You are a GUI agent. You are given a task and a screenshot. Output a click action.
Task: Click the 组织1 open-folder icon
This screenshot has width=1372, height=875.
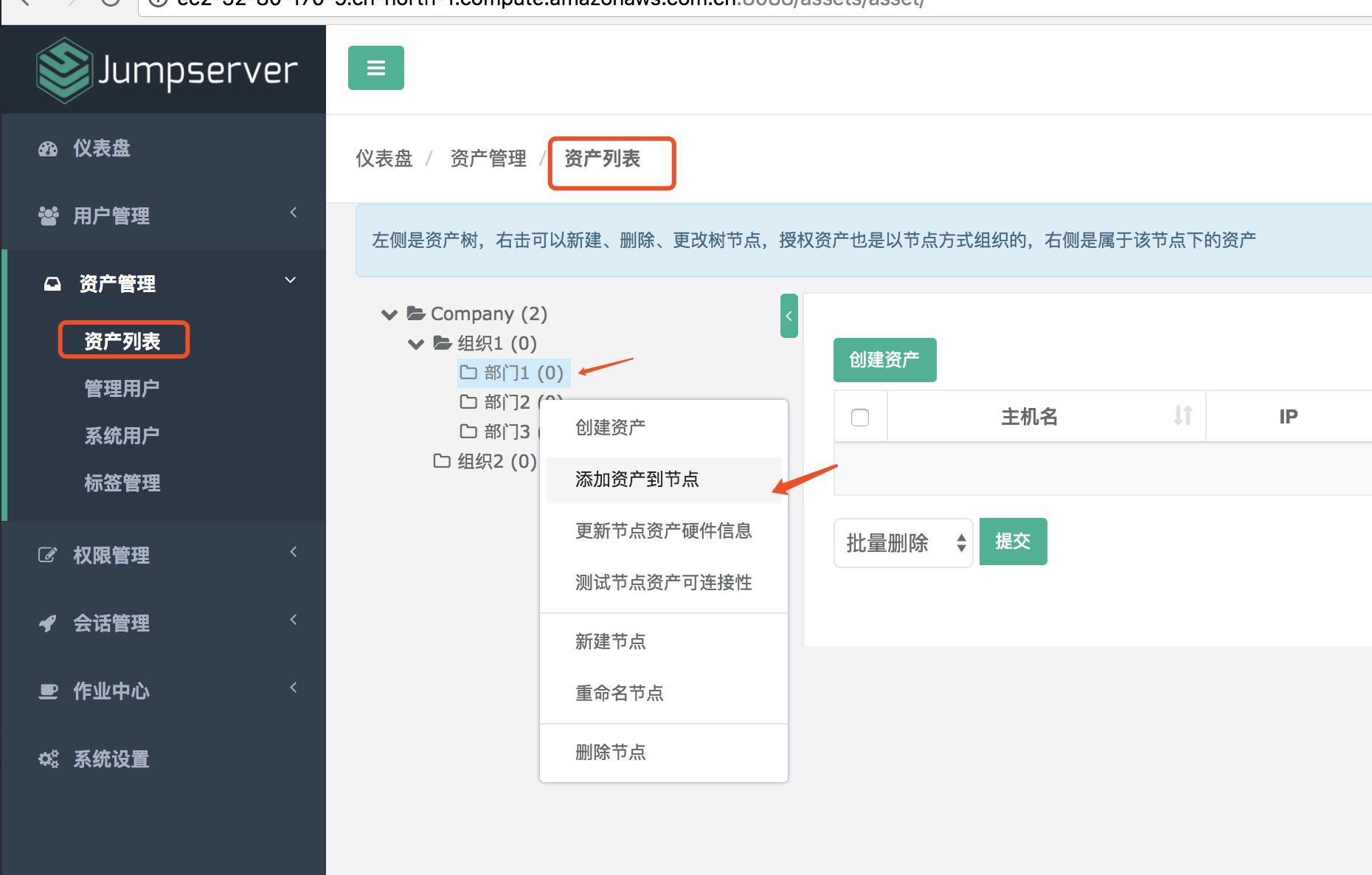[x=443, y=343]
